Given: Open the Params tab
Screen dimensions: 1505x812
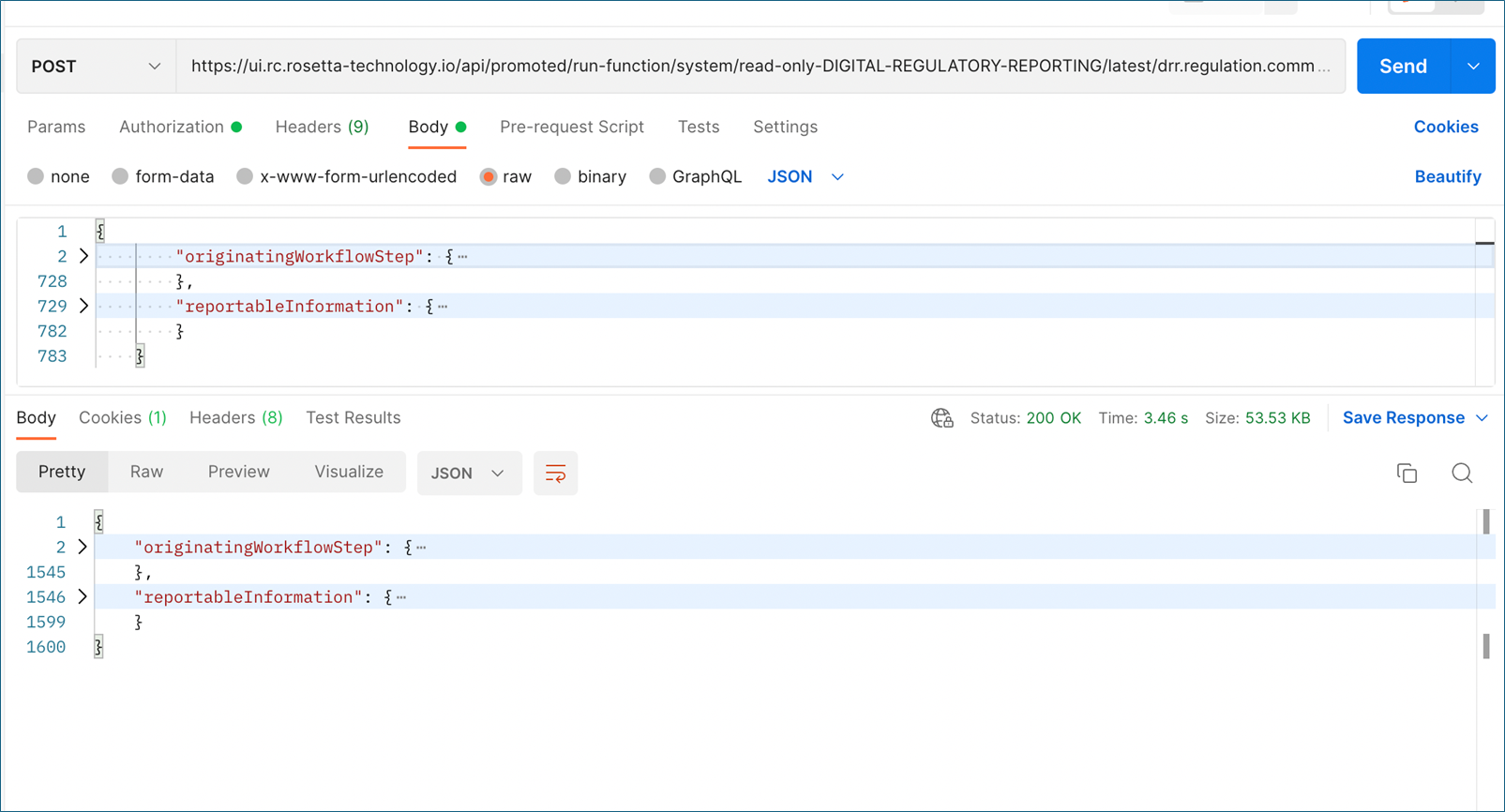Looking at the screenshot, I should tap(56, 127).
